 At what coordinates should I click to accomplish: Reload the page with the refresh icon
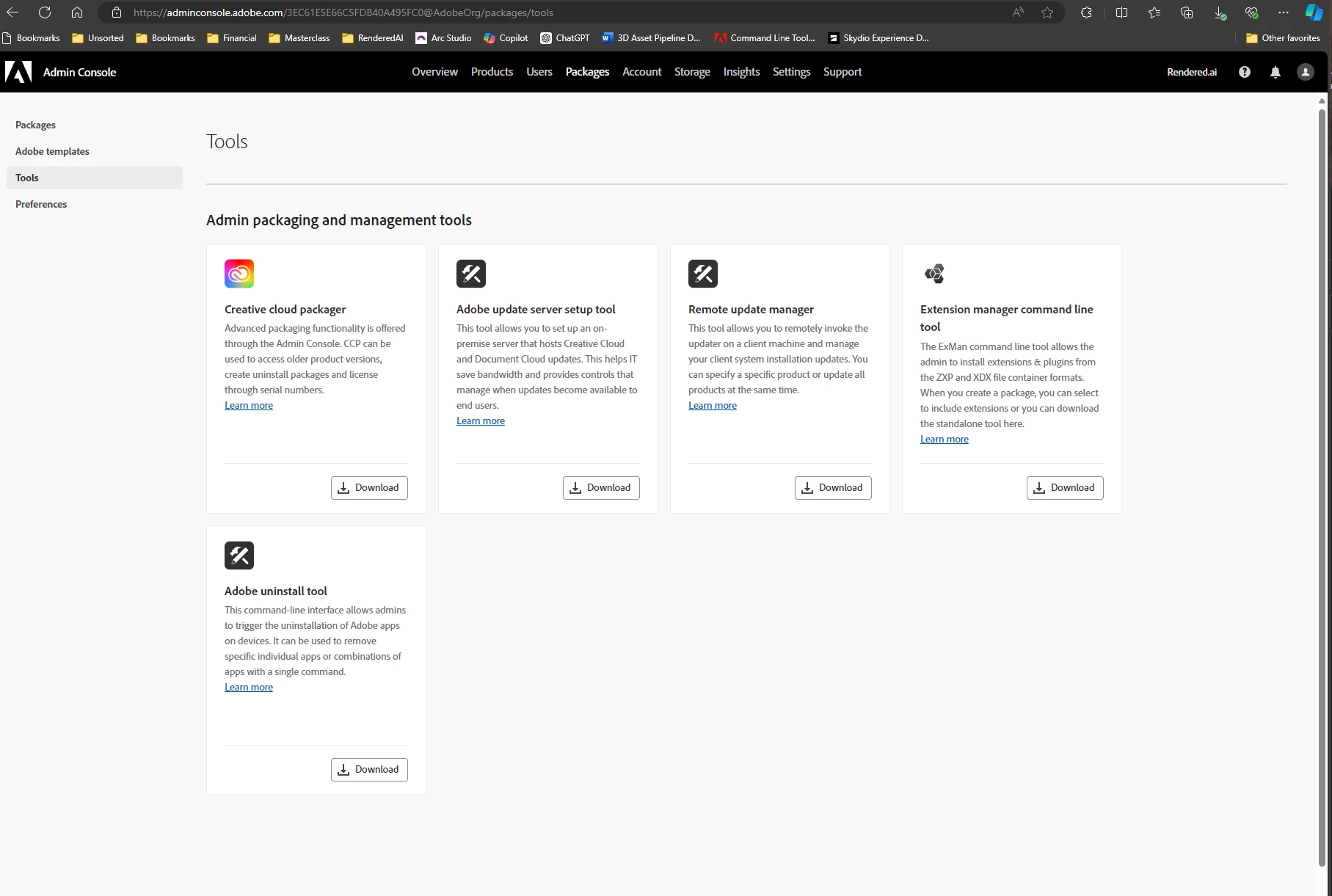(45, 12)
